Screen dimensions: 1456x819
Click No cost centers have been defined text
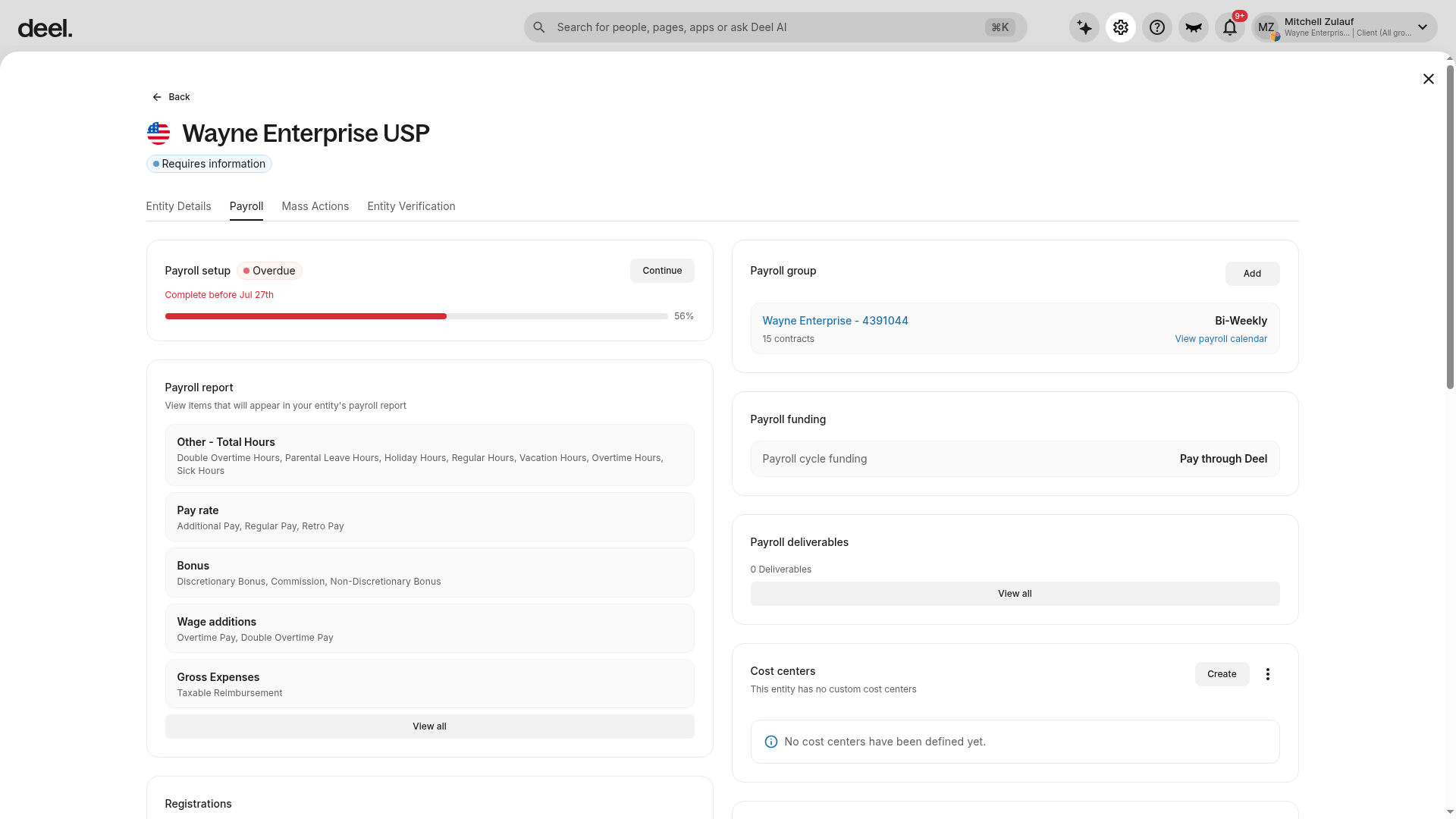pos(886,742)
